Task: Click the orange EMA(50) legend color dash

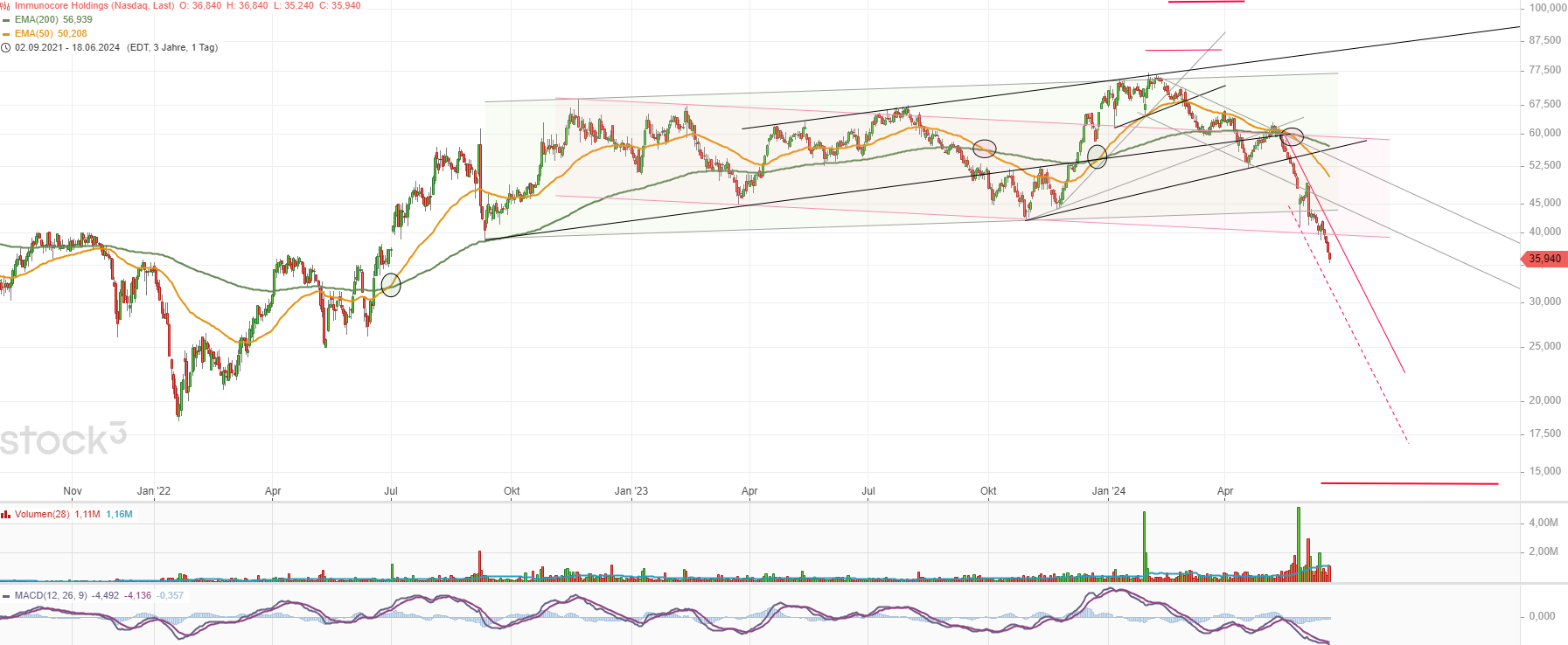Action: point(6,34)
